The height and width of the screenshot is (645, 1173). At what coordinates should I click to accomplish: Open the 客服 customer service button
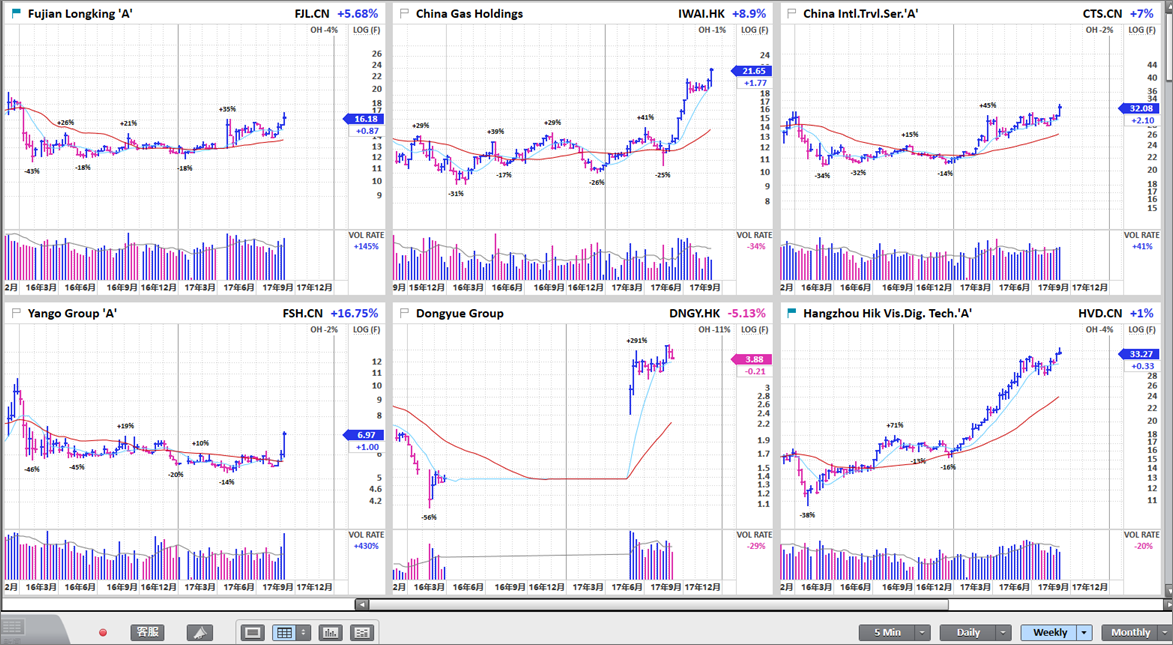(x=147, y=632)
